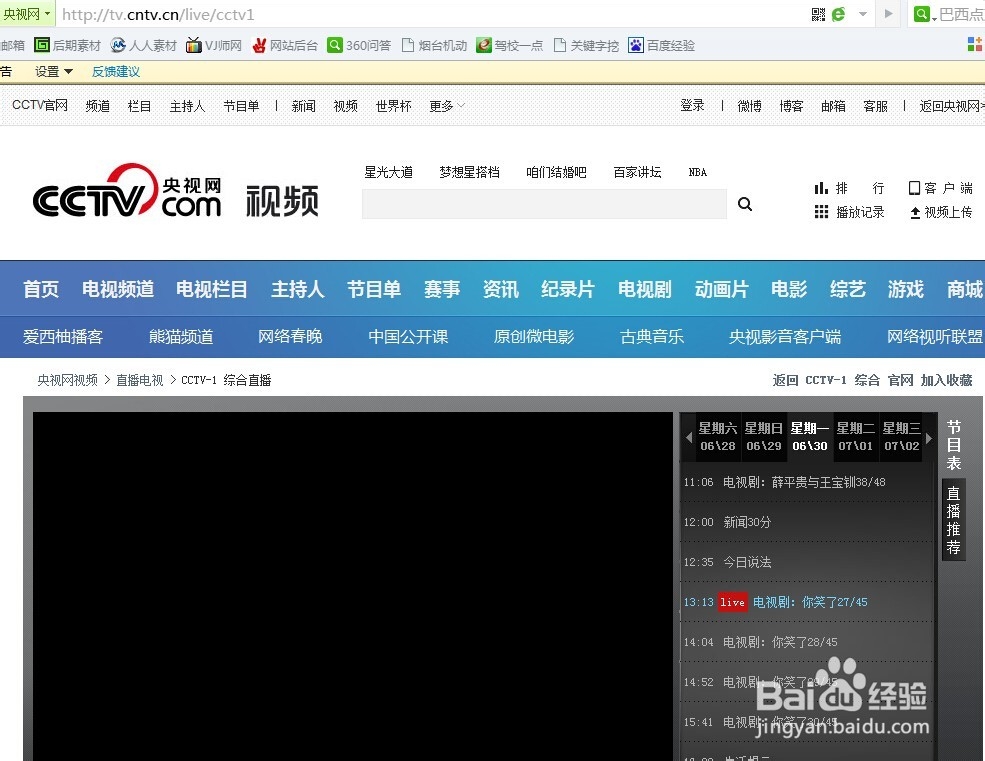Click the 反馈建议 link

[116, 72]
